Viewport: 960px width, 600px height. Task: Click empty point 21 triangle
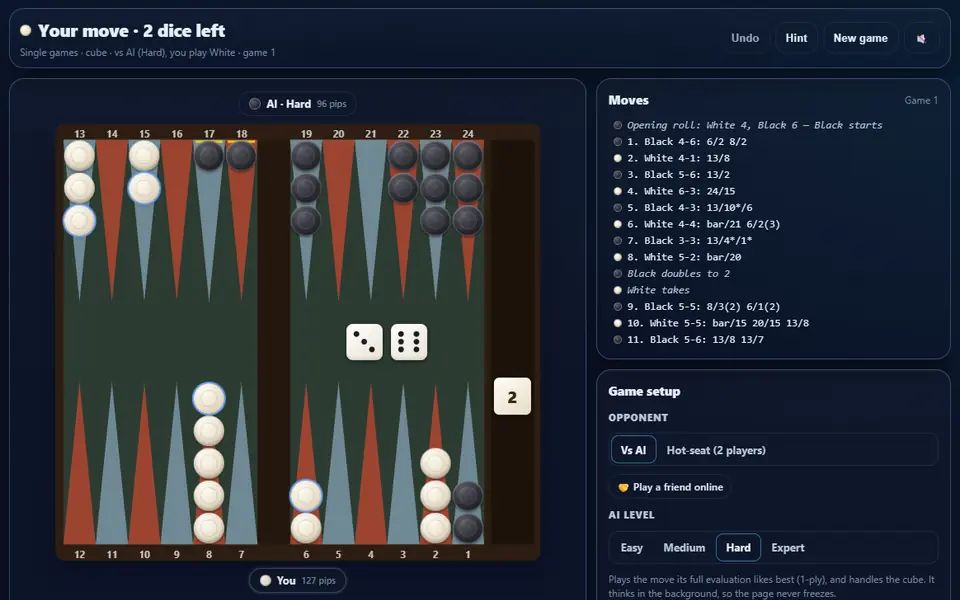pos(371,220)
